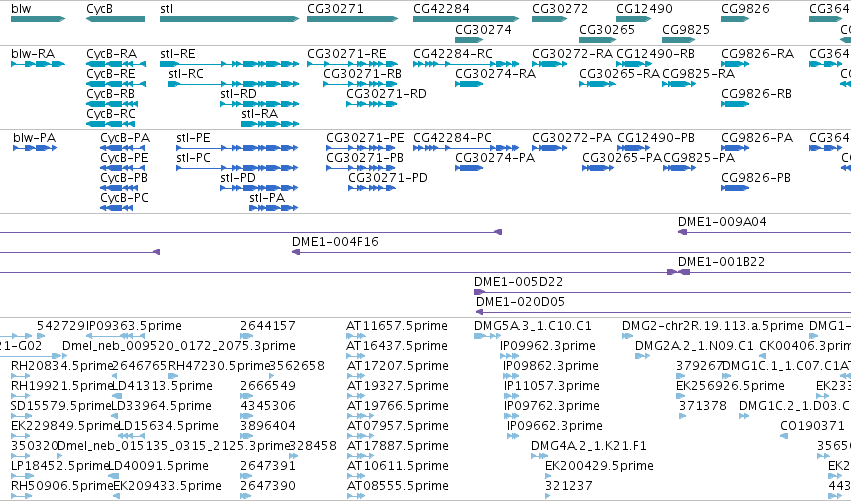The image size is (851, 501).
Task: Click the EST label 2644157
Action: pos(268,326)
